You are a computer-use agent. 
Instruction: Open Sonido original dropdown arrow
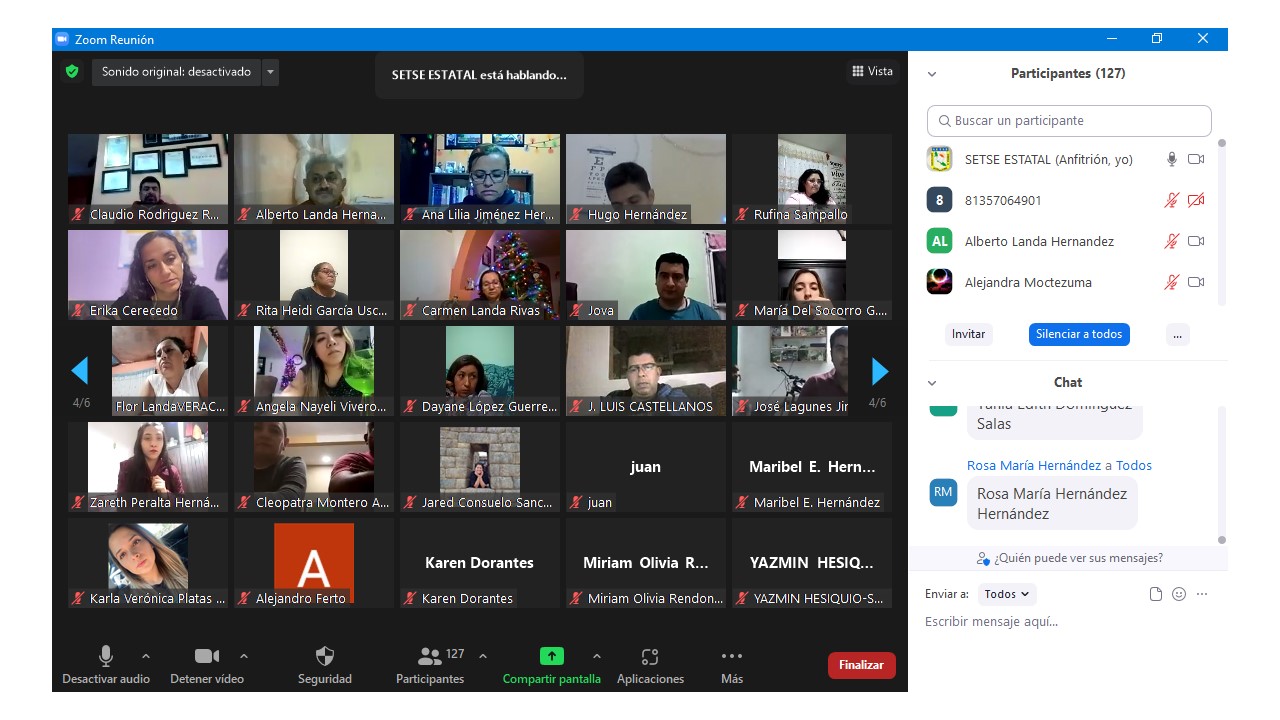270,72
